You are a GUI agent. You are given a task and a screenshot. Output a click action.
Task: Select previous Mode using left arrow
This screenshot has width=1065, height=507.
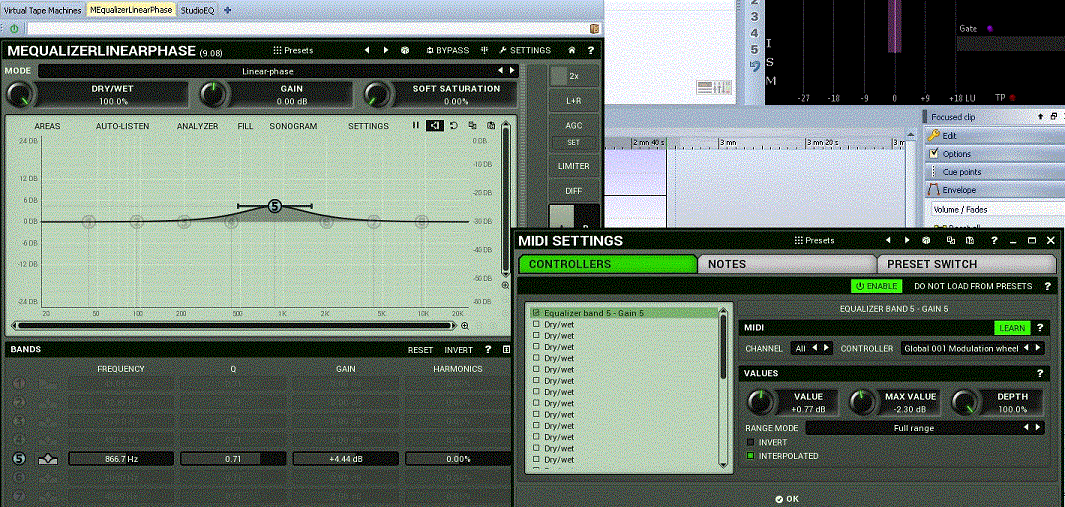(501, 71)
